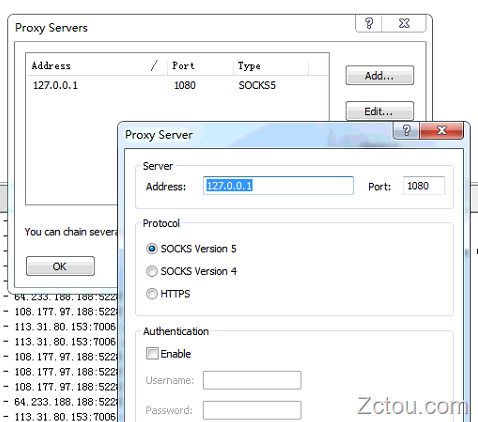This screenshot has height=422, width=478.
Task: Sort list by Port column header
Action: [x=200, y=66]
